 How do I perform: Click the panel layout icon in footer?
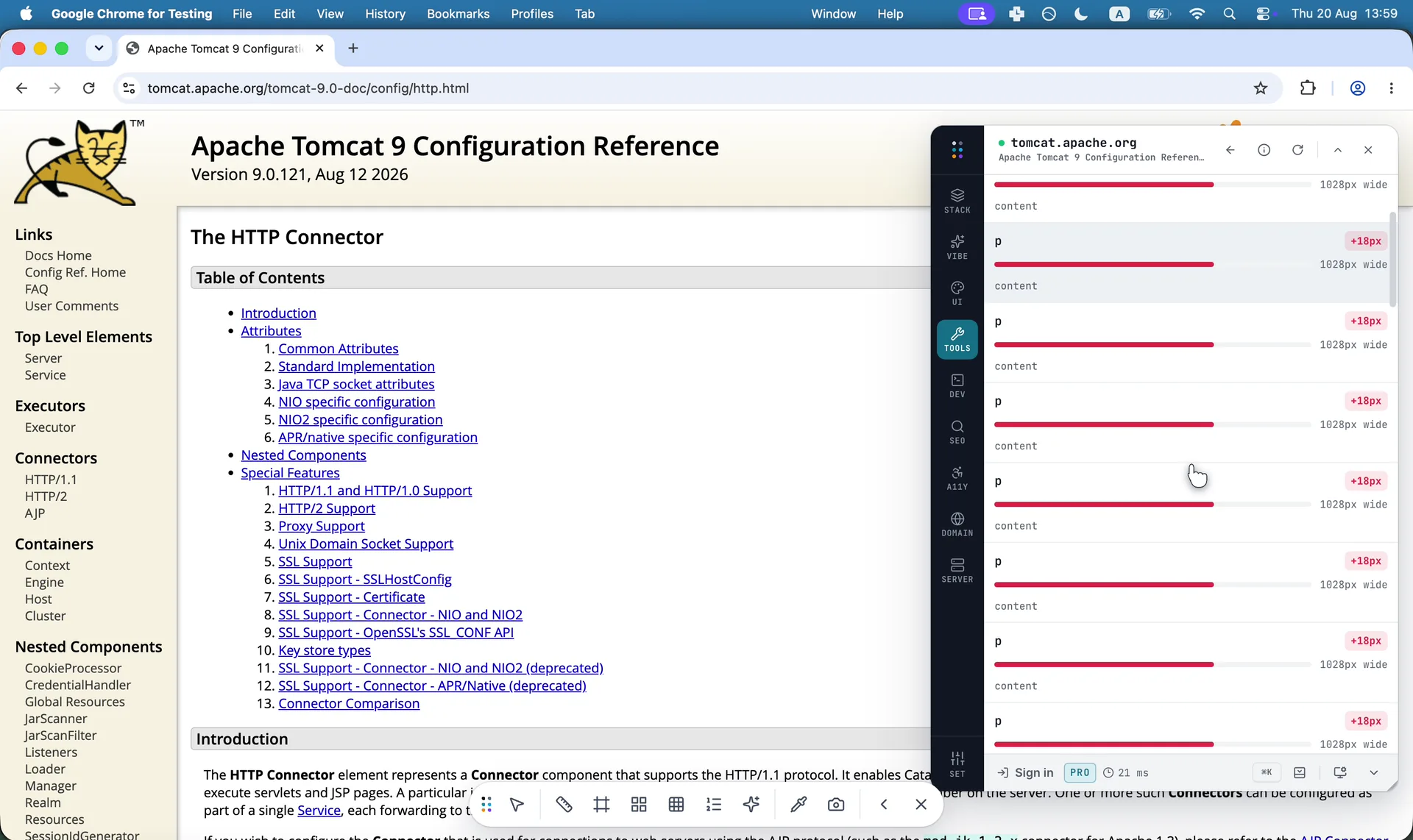pyautogui.click(x=1300, y=772)
